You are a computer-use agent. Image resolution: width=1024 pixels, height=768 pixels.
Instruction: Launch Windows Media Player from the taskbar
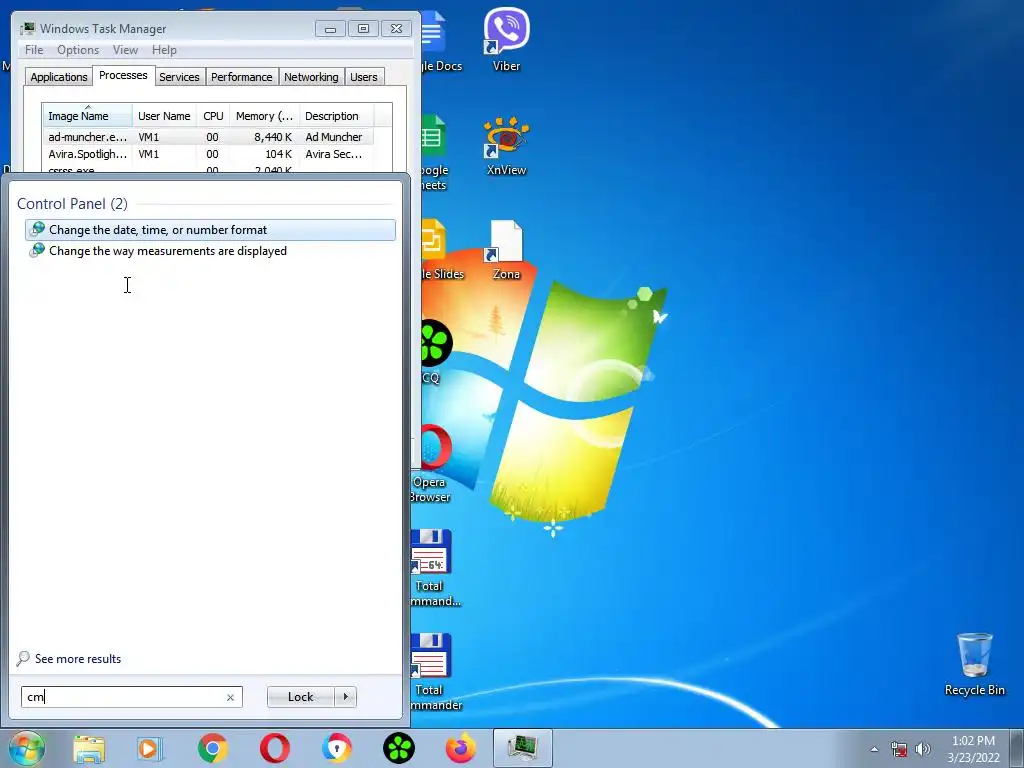tap(150, 748)
